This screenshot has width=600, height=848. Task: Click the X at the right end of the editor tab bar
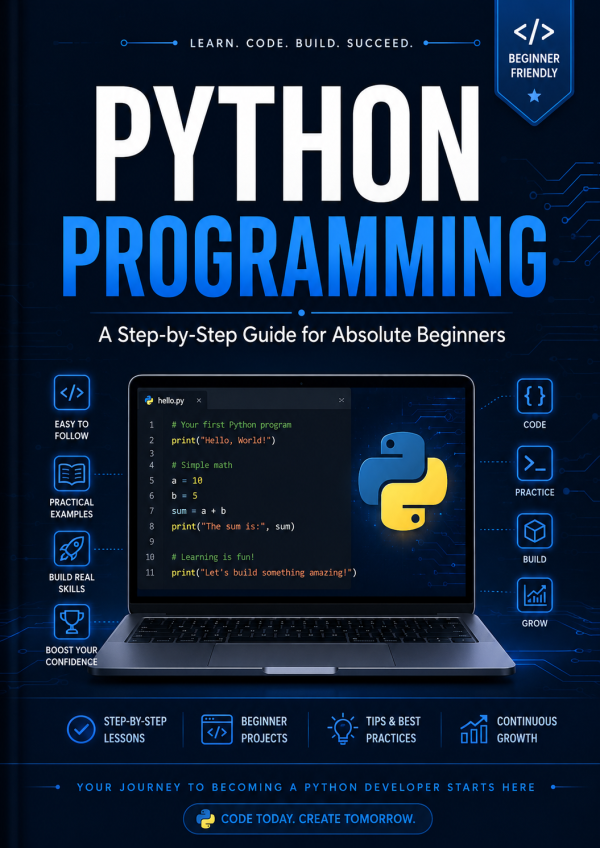click(341, 400)
